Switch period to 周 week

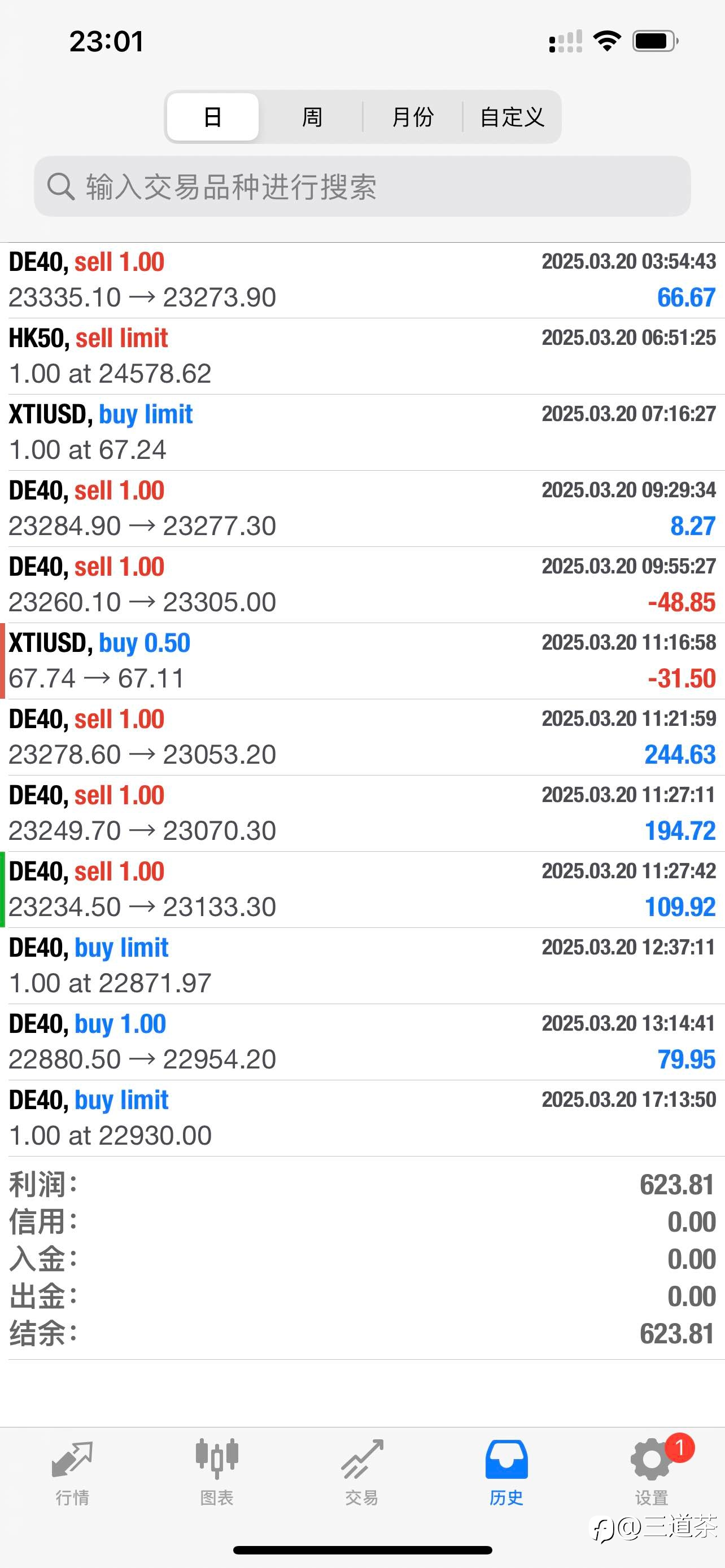pyautogui.click(x=312, y=117)
